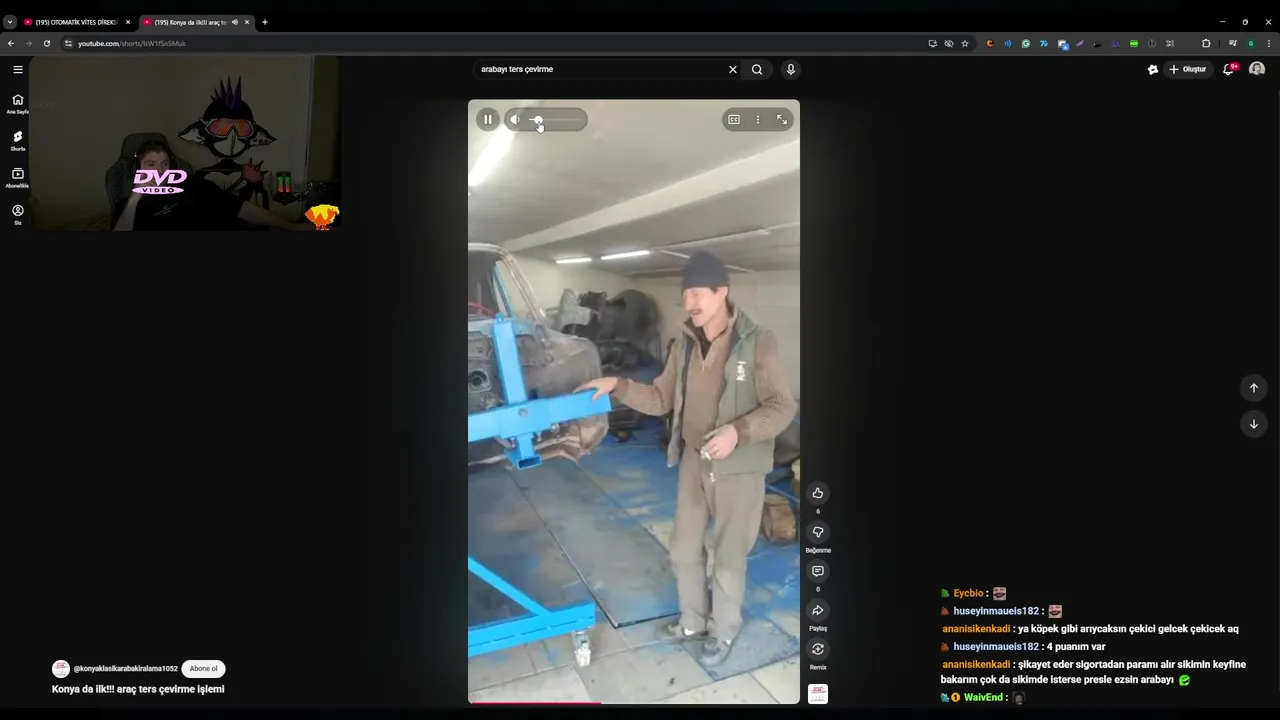Enter fullscreen on the Shorts player
This screenshot has width=1280, height=720.
782,119
